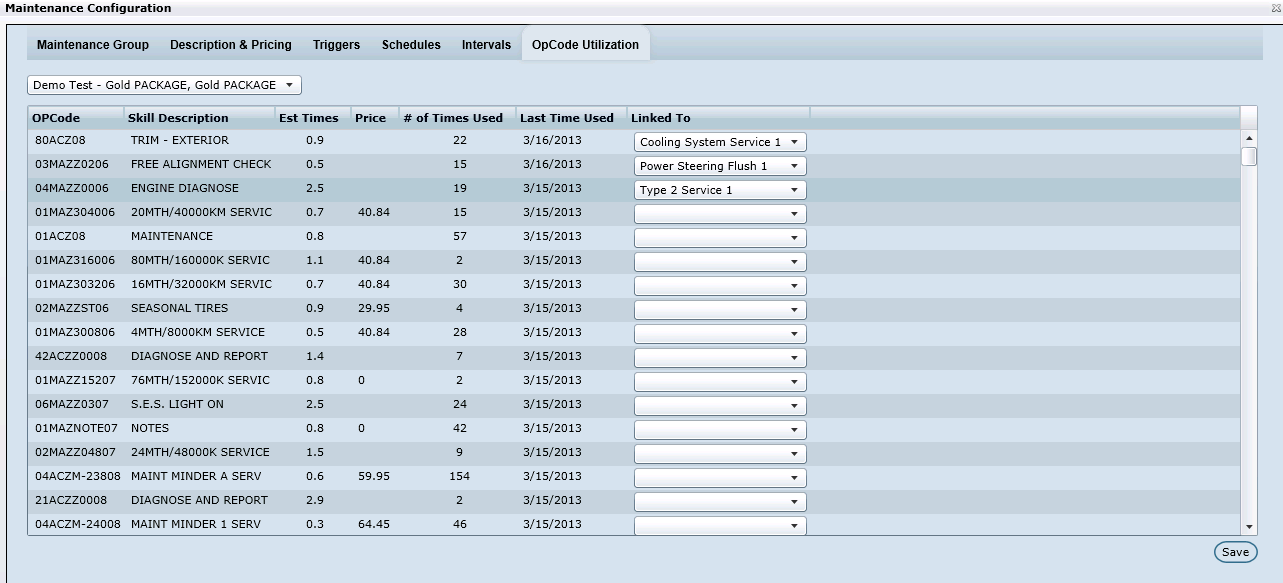Screen dimensions: 1283x583
Task: Close the Maintenance Configuration dialog
Action: 1275,8
